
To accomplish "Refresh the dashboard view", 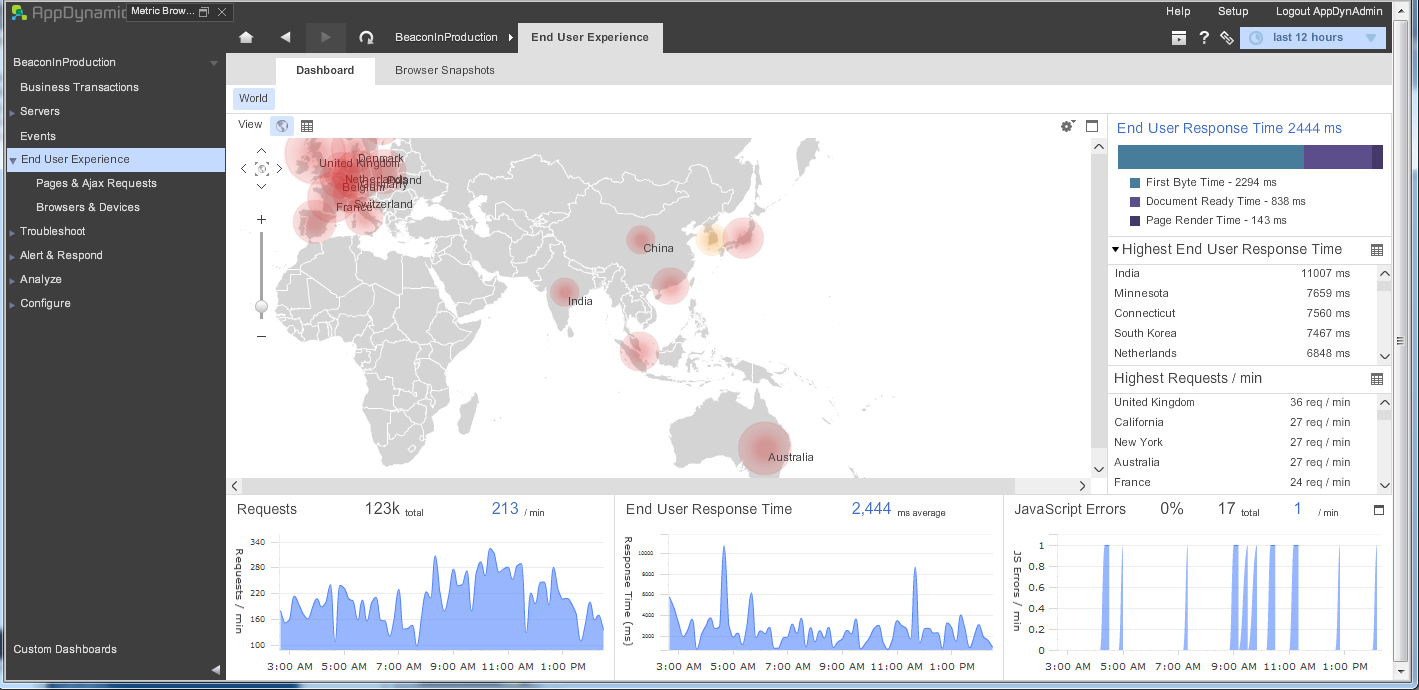I will point(366,38).
